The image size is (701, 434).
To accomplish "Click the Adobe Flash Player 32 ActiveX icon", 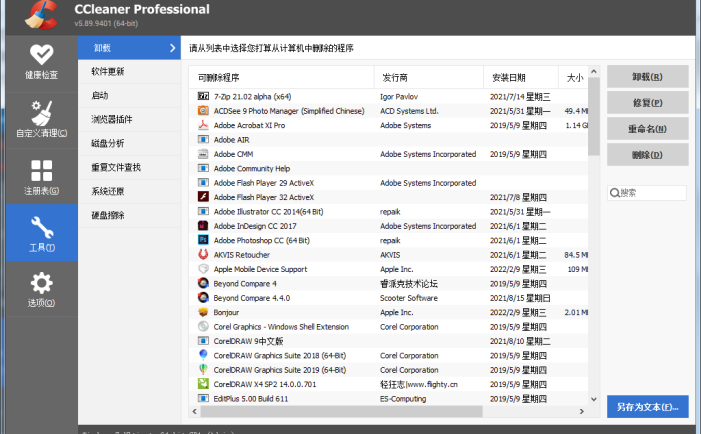I will coord(203,197).
